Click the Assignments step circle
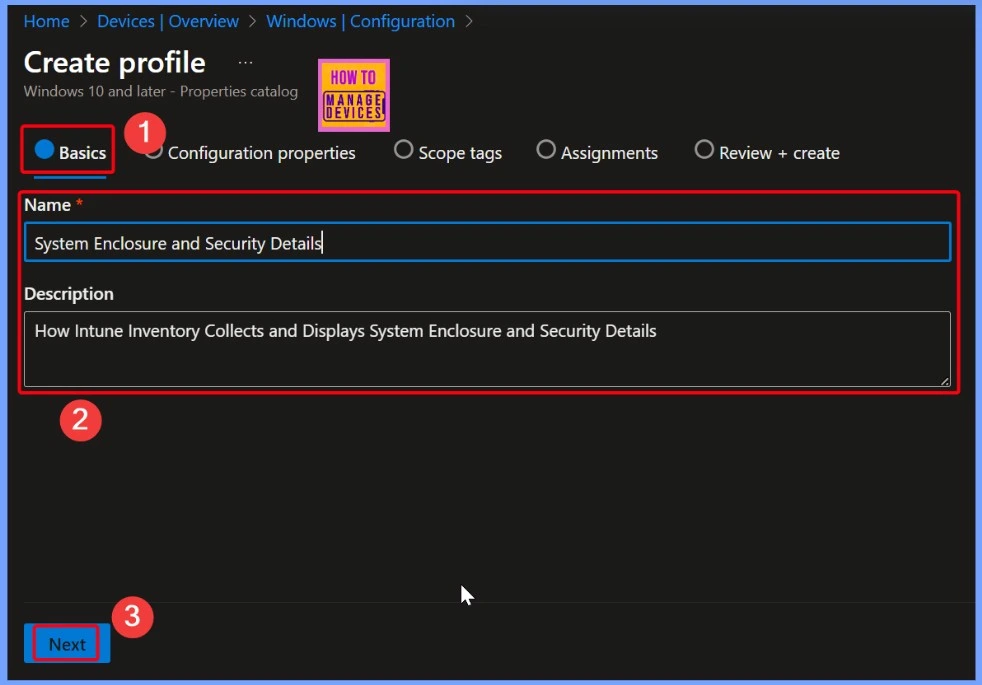The width and height of the screenshot is (982, 685). 546,150
